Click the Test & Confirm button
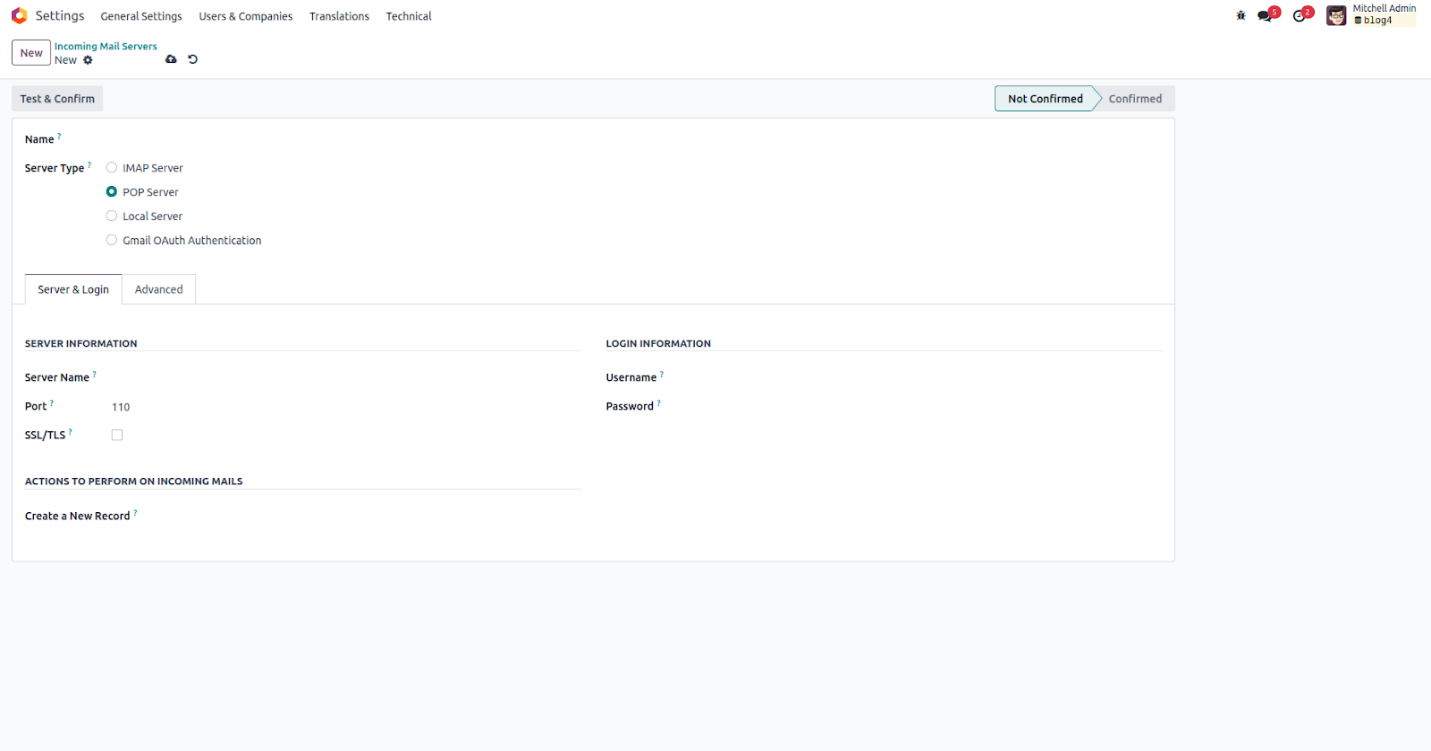This screenshot has height=751, width=1431. coord(57,99)
